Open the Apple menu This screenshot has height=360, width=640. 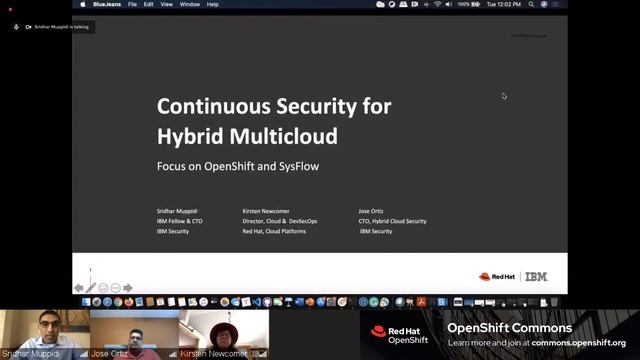coord(83,4)
